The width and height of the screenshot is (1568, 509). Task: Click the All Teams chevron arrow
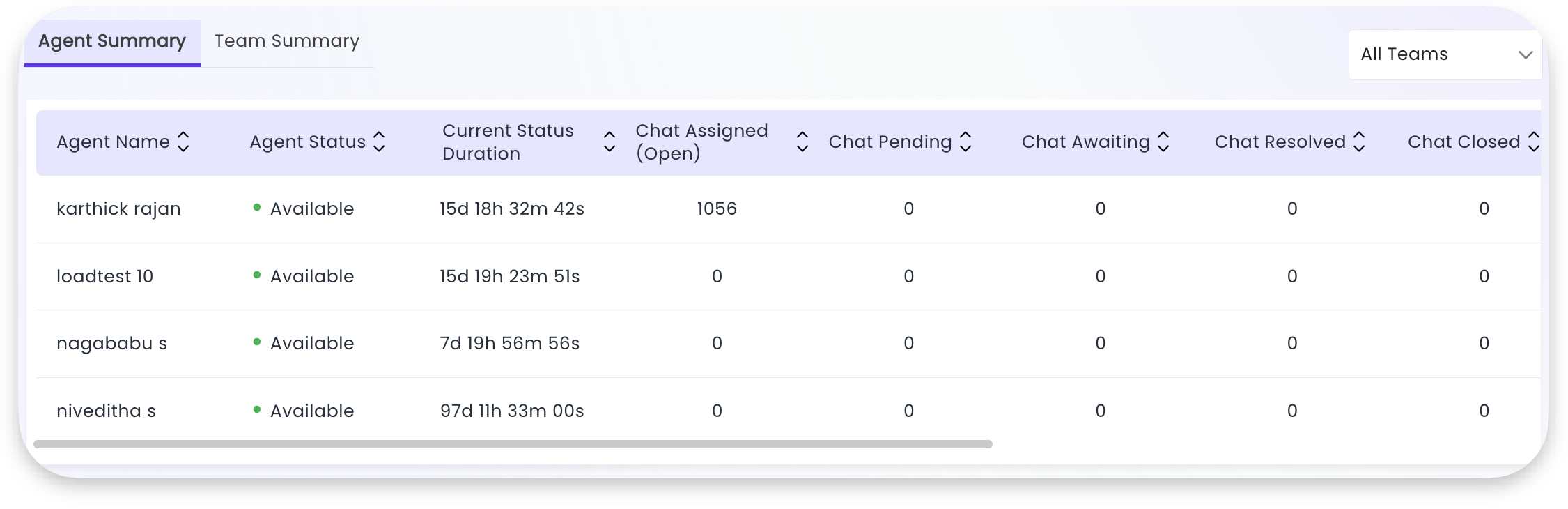point(1526,54)
